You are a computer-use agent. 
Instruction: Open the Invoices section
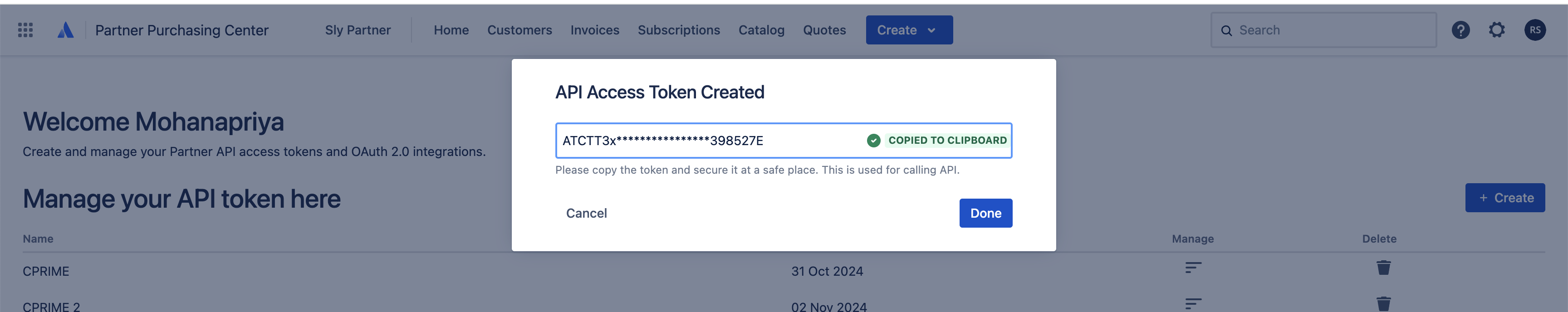(594, 30)
